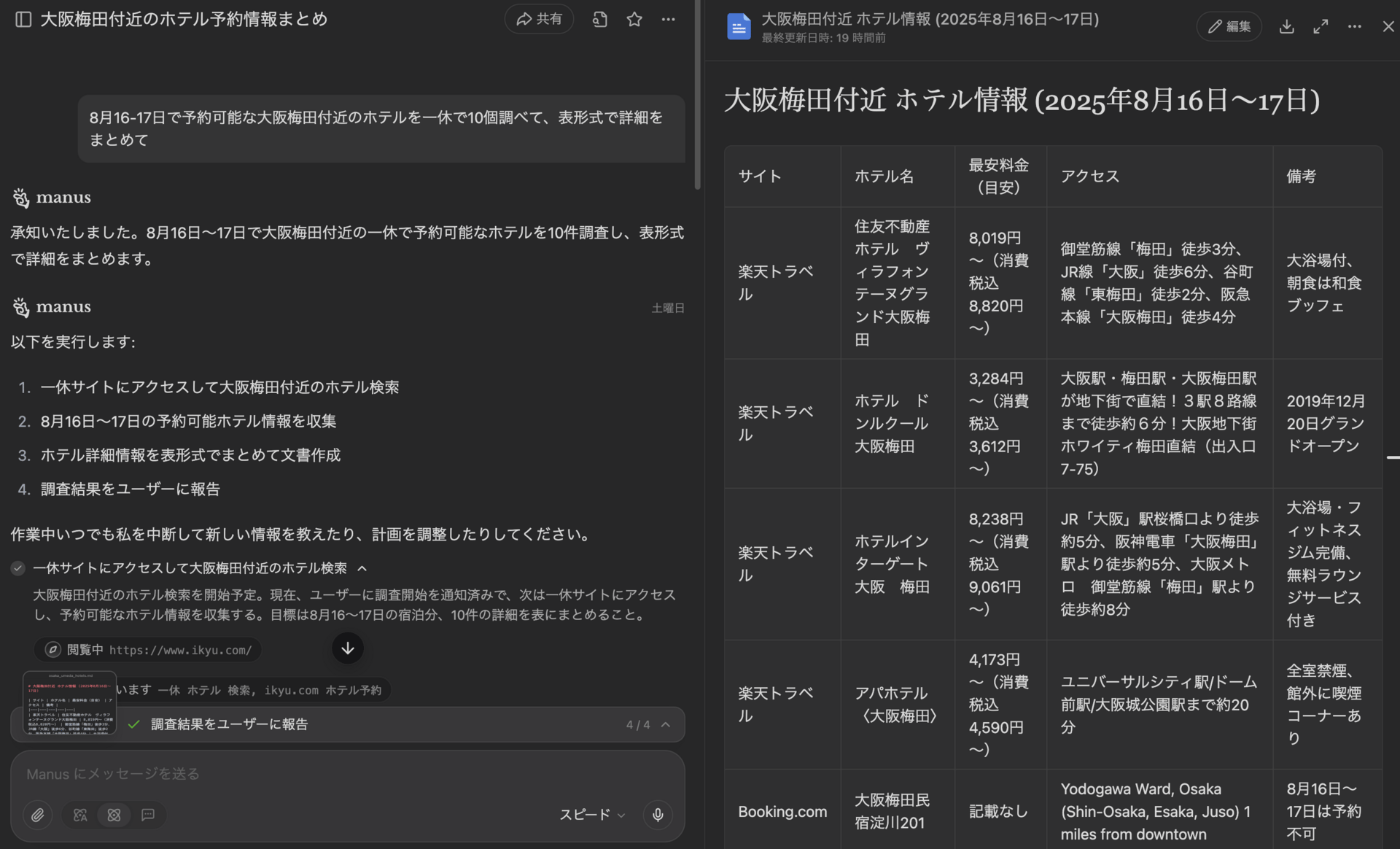Open chat header more options menu
This screenshot has height=849, width=1400.
(x=668, y=19)
